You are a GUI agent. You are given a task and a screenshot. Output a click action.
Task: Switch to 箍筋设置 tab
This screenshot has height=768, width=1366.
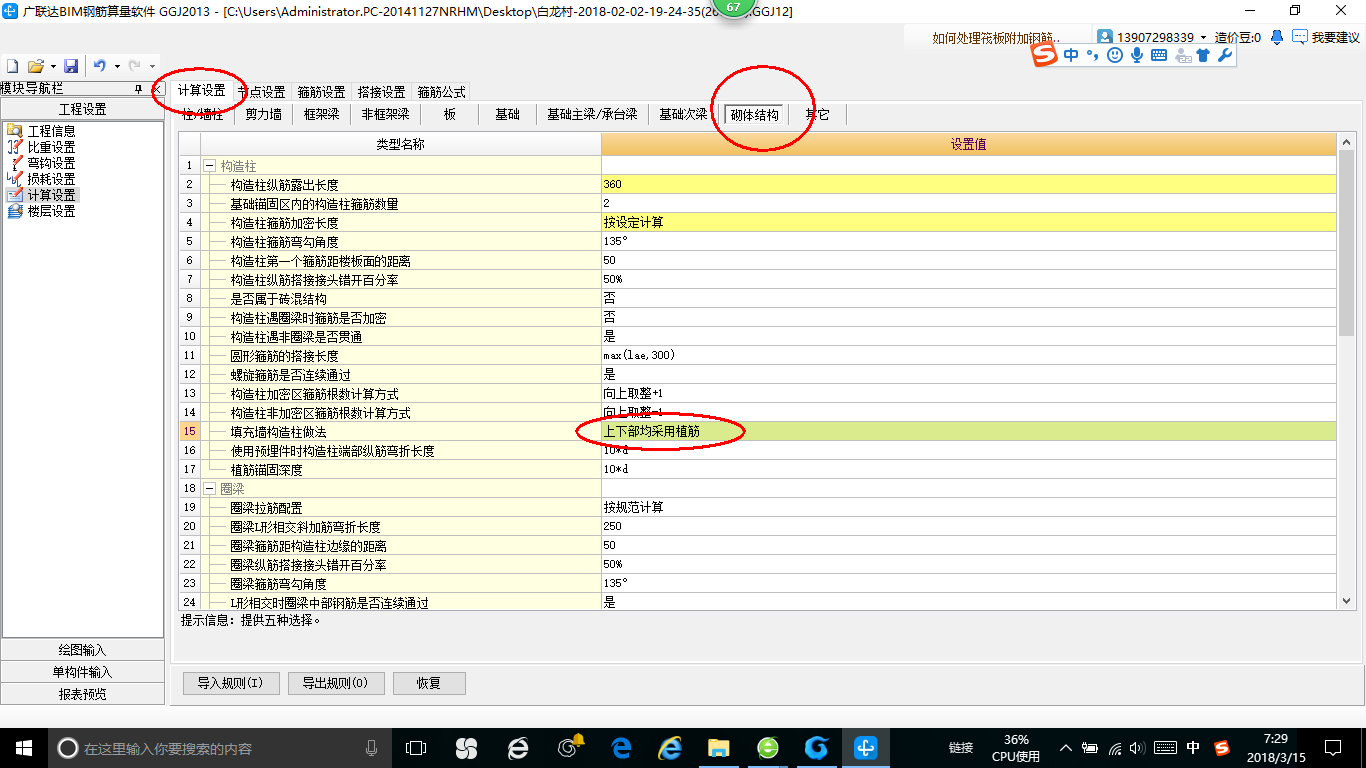pos(321,92)
